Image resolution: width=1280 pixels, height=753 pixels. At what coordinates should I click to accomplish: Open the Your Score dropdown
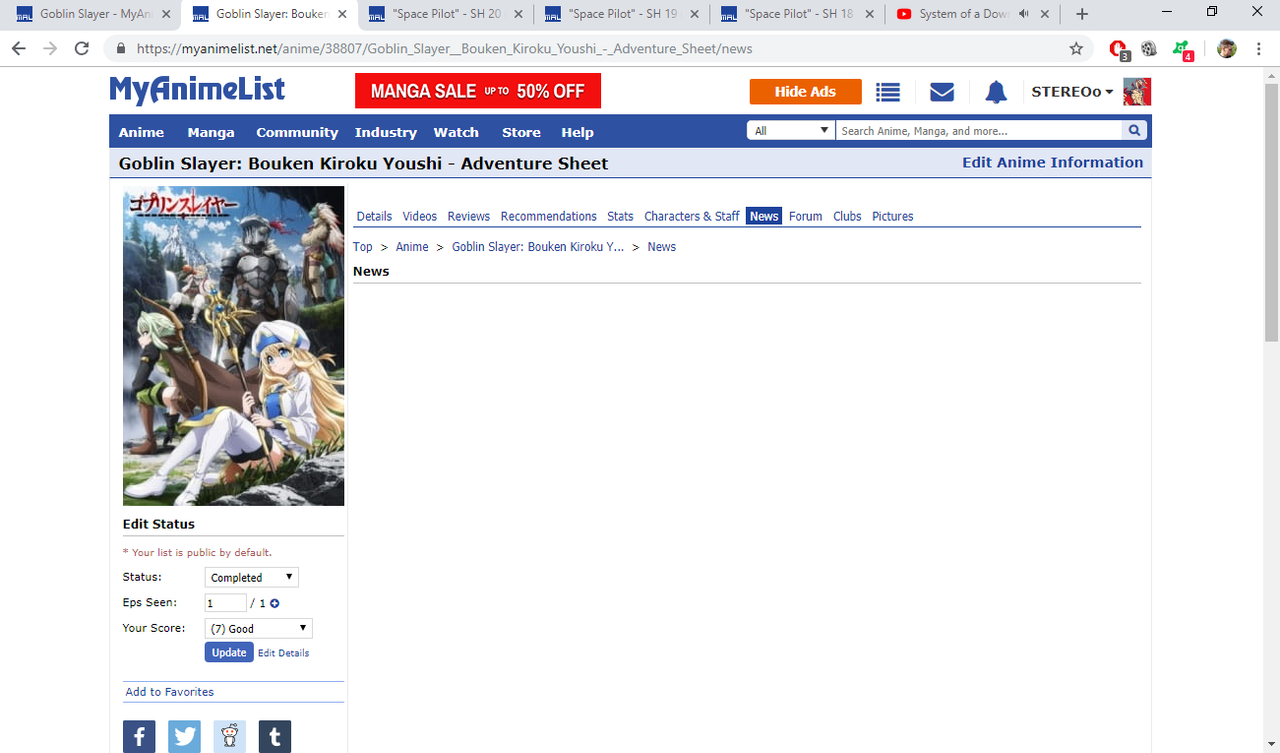click(259, 628)
